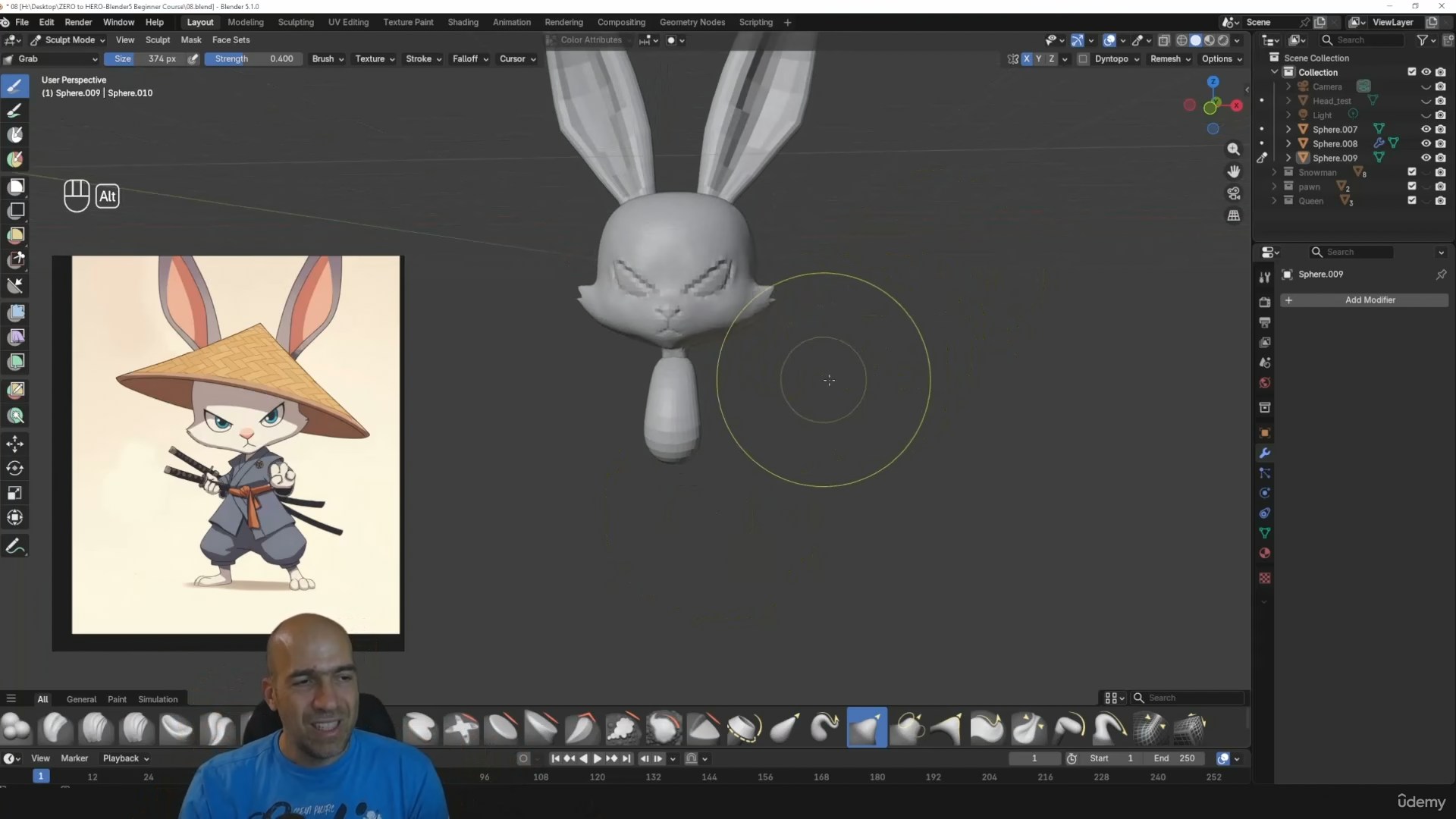Select the Draw brush tool in left toolbar
This screenshot has width=1456, height=819.
(x=15, y=86)
